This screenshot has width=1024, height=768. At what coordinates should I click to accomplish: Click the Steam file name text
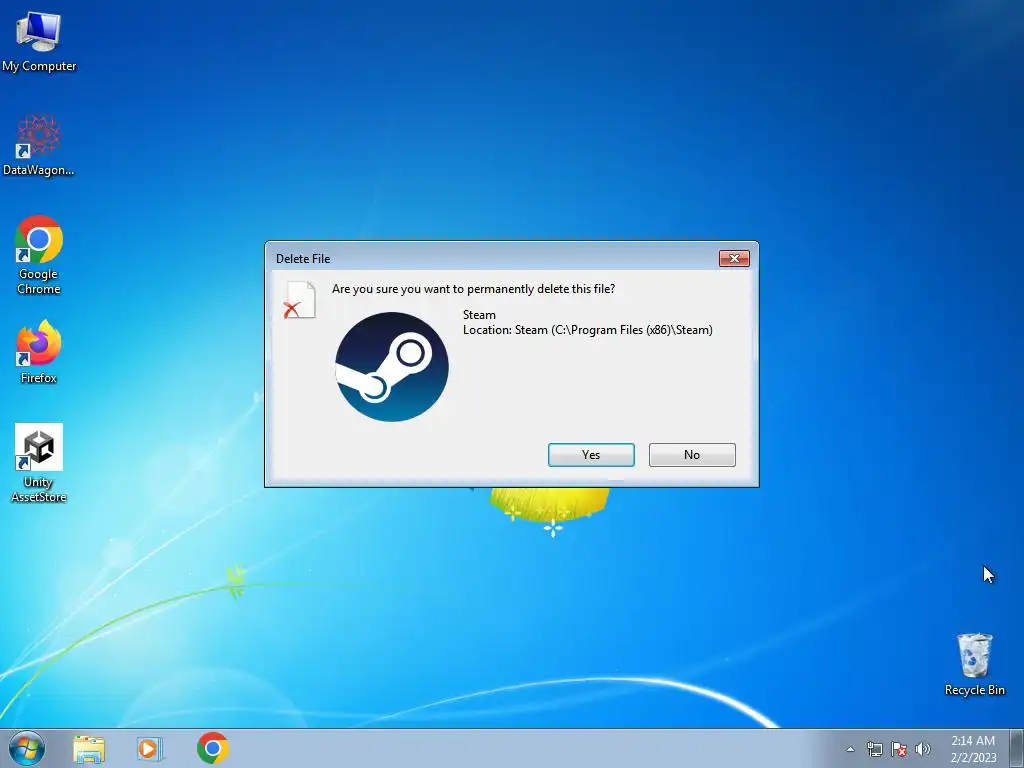[x=479, y=315]
